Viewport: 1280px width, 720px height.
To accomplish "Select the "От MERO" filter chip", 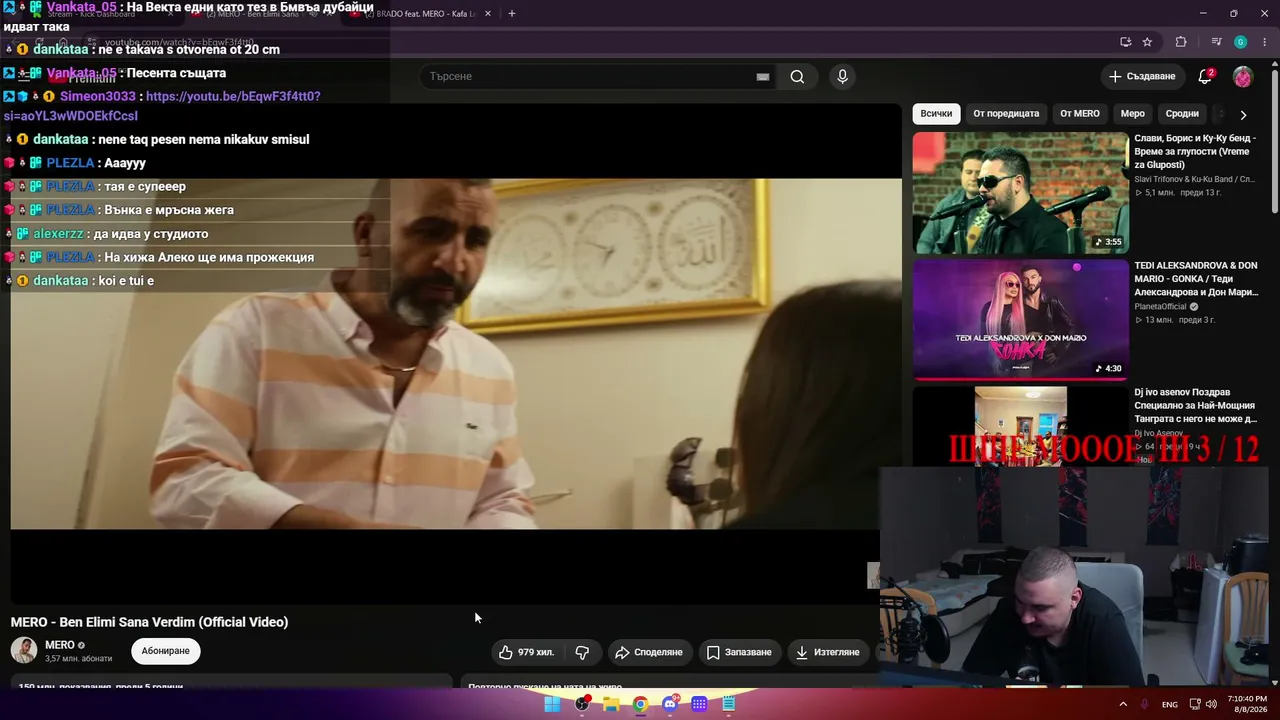I will pos(1080,114).
